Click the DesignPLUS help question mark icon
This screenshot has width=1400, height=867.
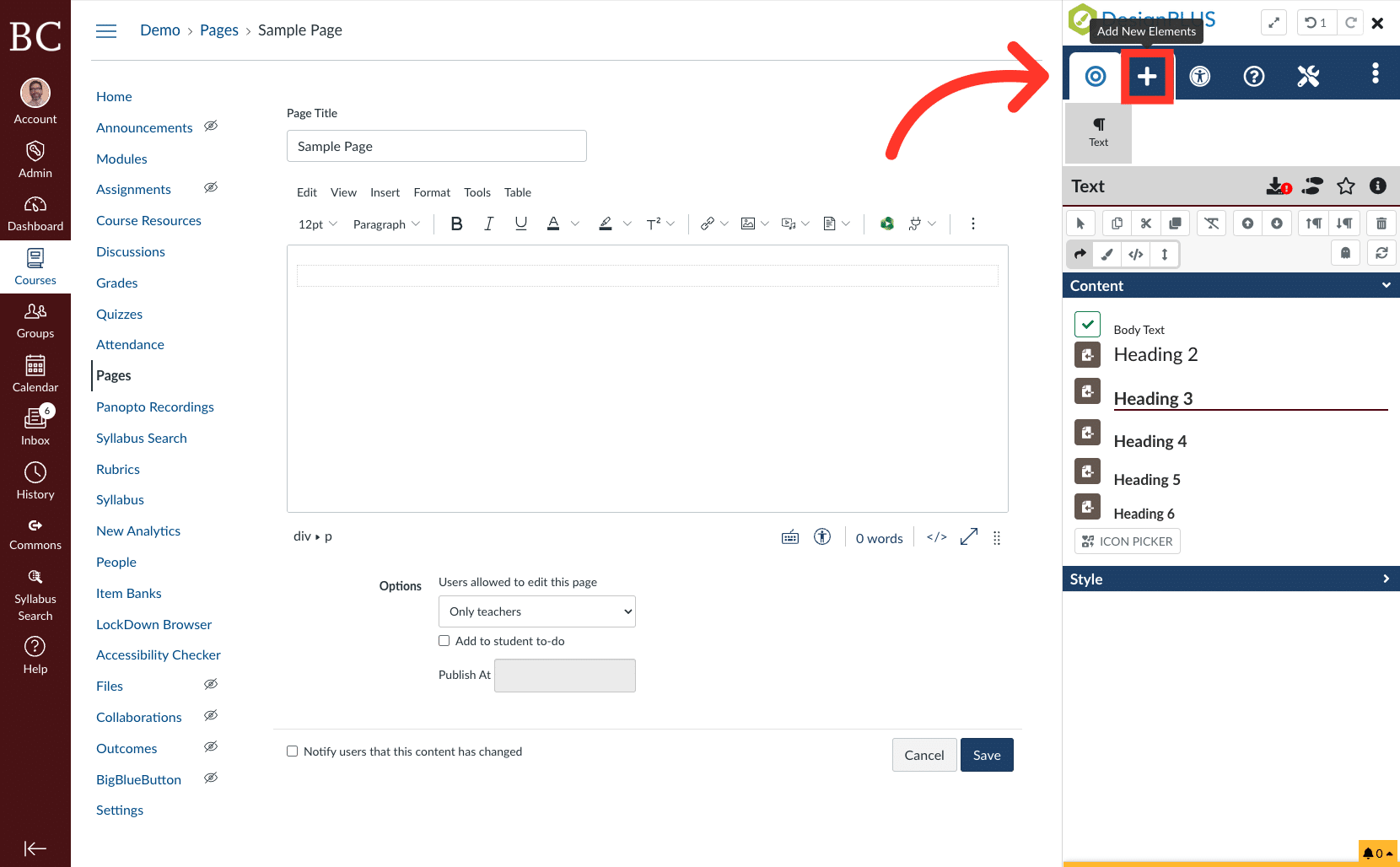[x=1253, y=76]
